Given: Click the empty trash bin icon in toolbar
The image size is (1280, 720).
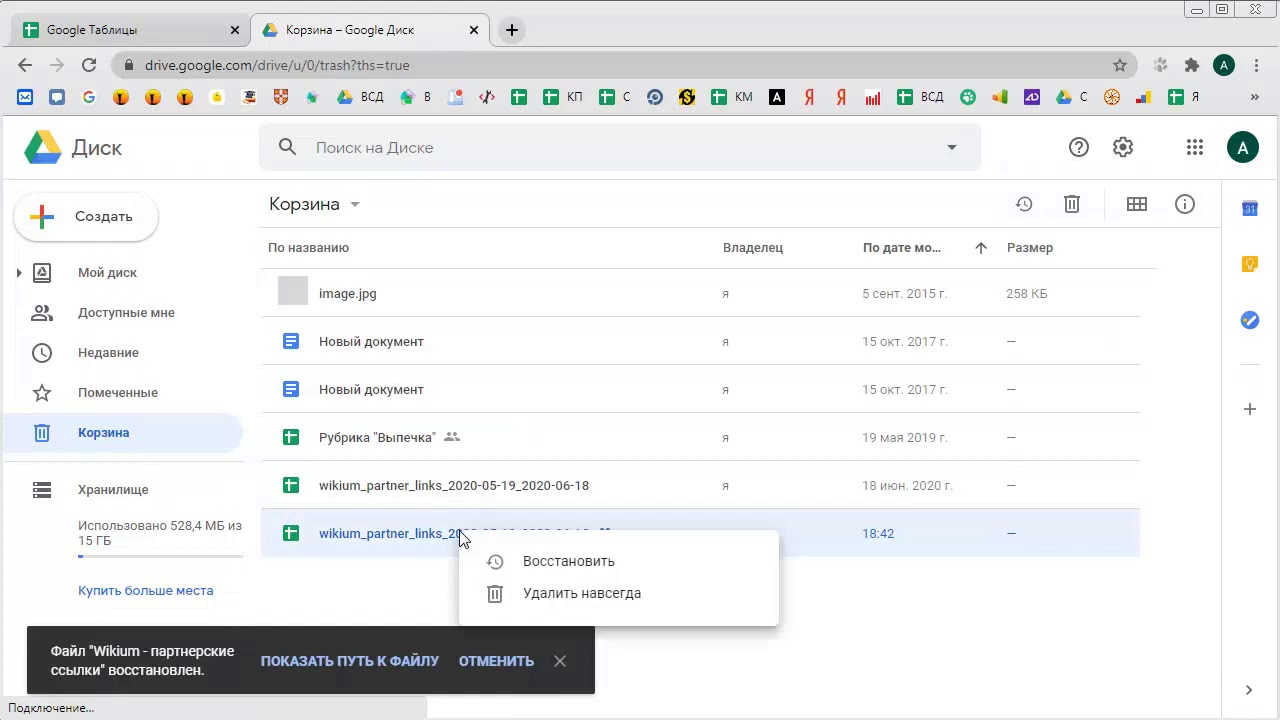Looking at the screenshot, I should point(1072,204).
